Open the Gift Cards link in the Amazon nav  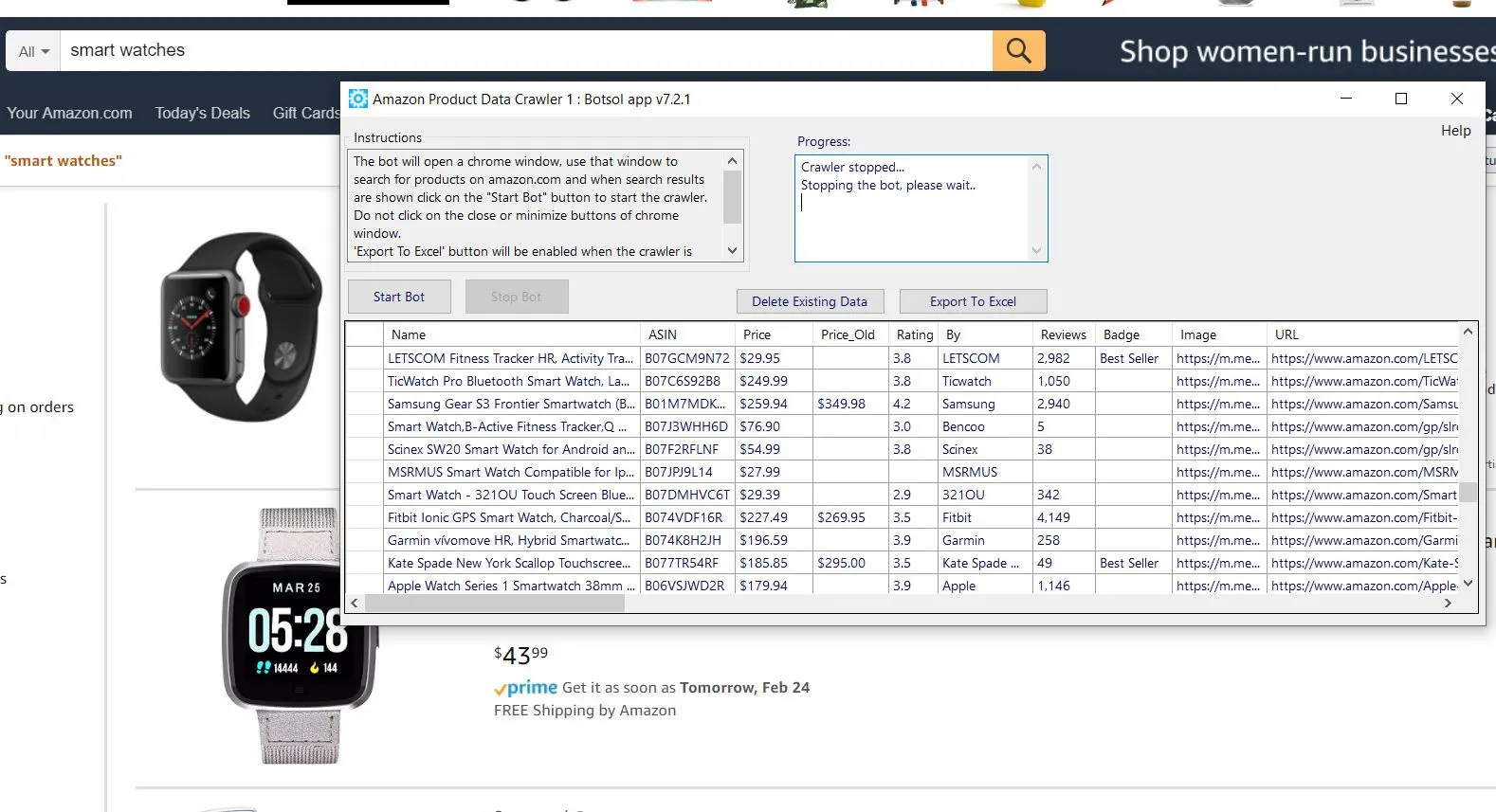tap(306, 113)
